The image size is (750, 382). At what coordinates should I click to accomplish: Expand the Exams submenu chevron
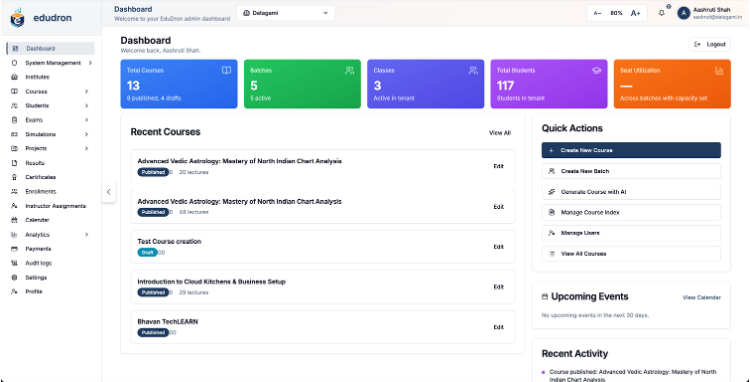click(x=87, y=120)
